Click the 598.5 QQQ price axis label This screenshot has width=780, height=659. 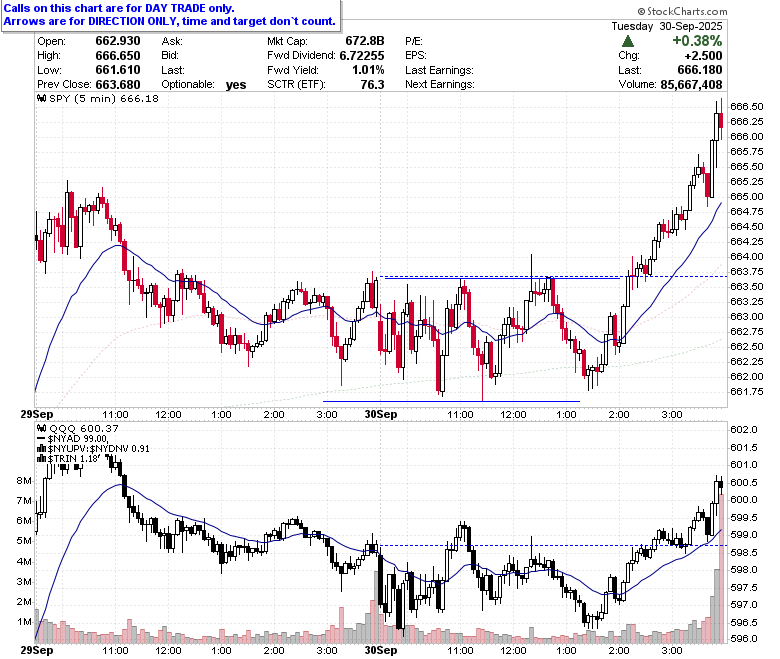(x=744, y=552)
